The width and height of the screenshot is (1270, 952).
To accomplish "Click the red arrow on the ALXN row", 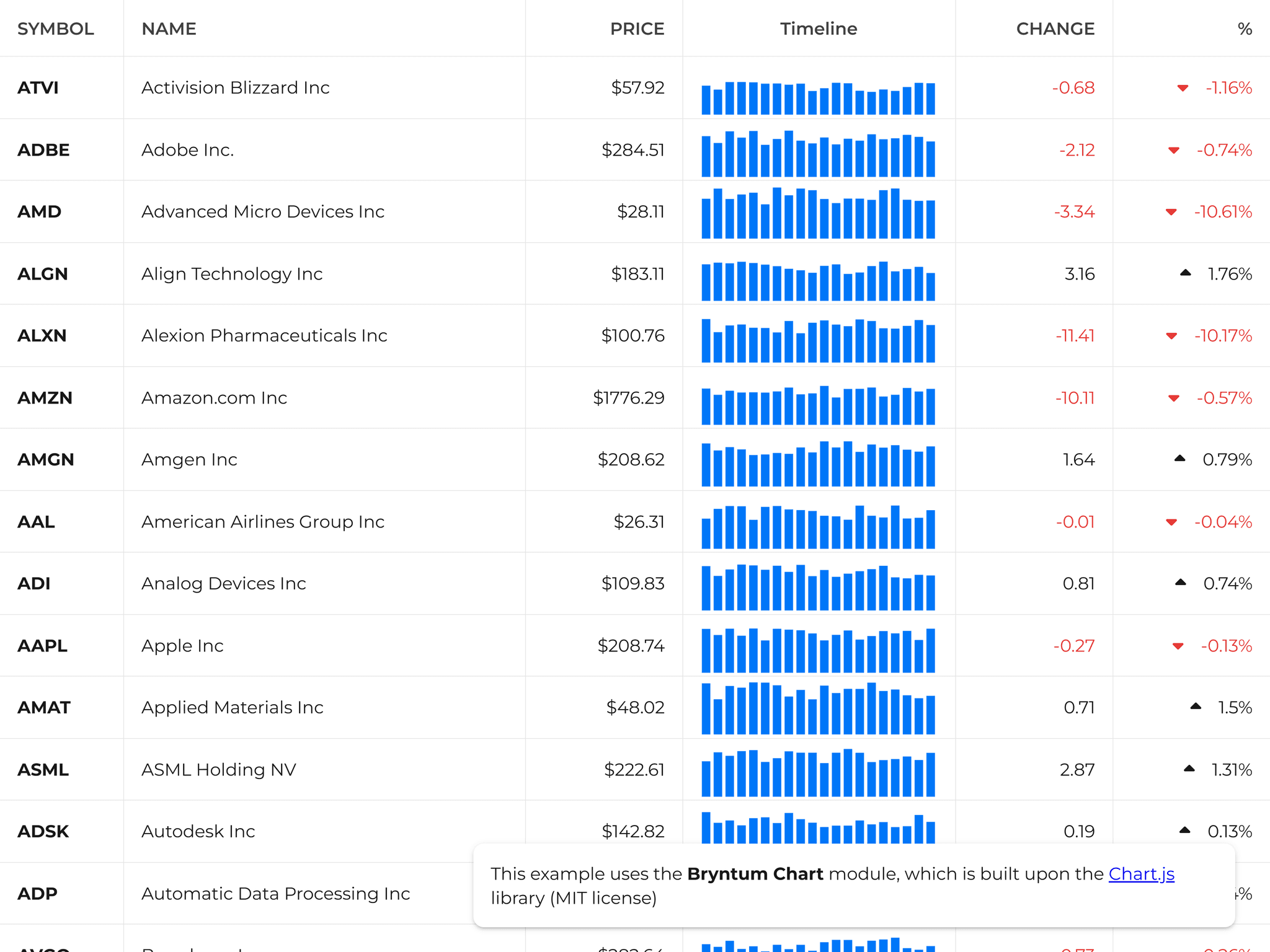I will click(x=1171, y=335).
